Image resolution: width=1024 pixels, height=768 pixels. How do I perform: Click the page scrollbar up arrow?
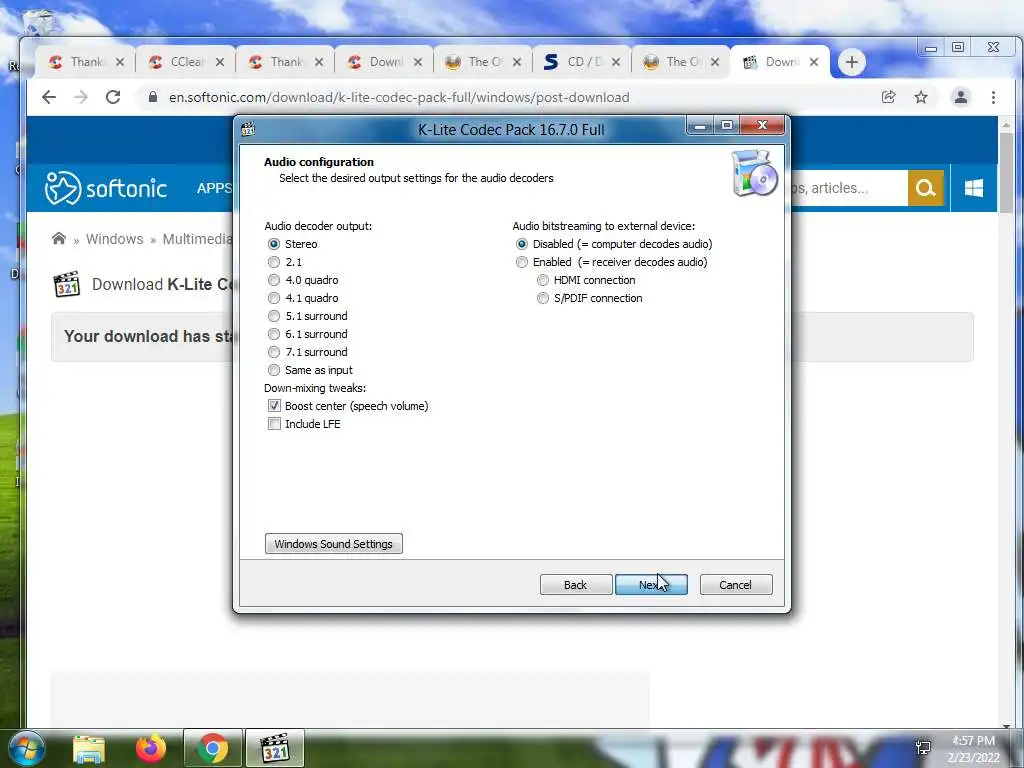(x=1006, y=124)
